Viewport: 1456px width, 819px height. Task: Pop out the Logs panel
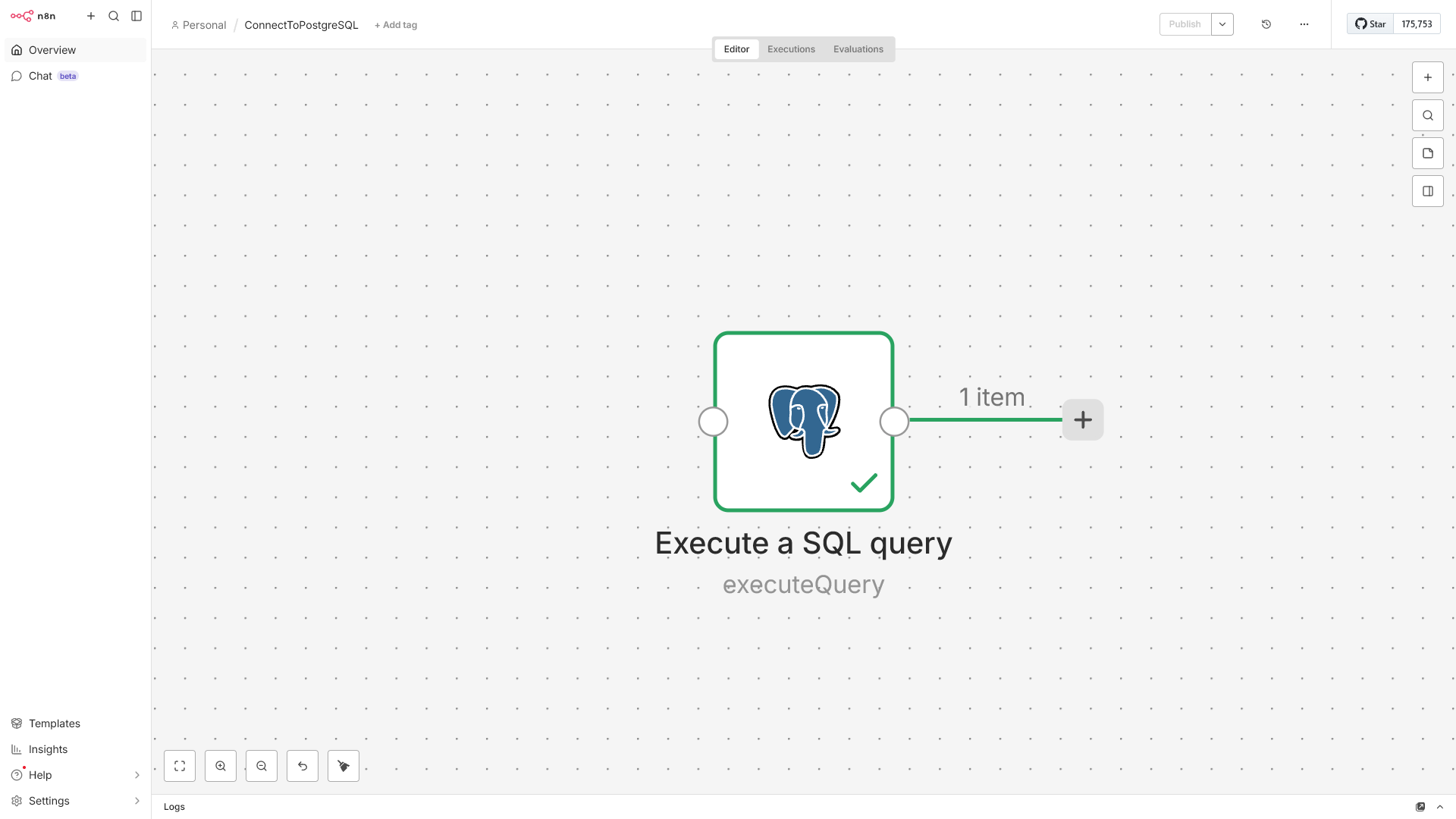coord(1420,807)
